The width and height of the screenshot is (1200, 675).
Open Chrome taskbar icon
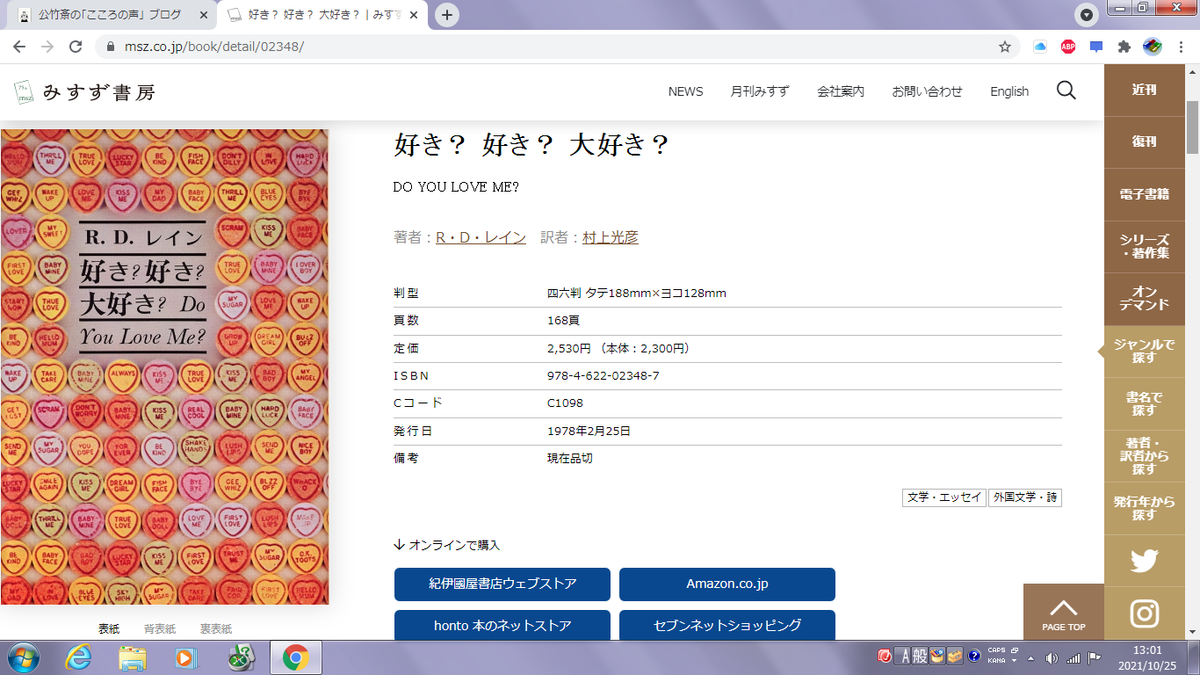tap(295, 658)
